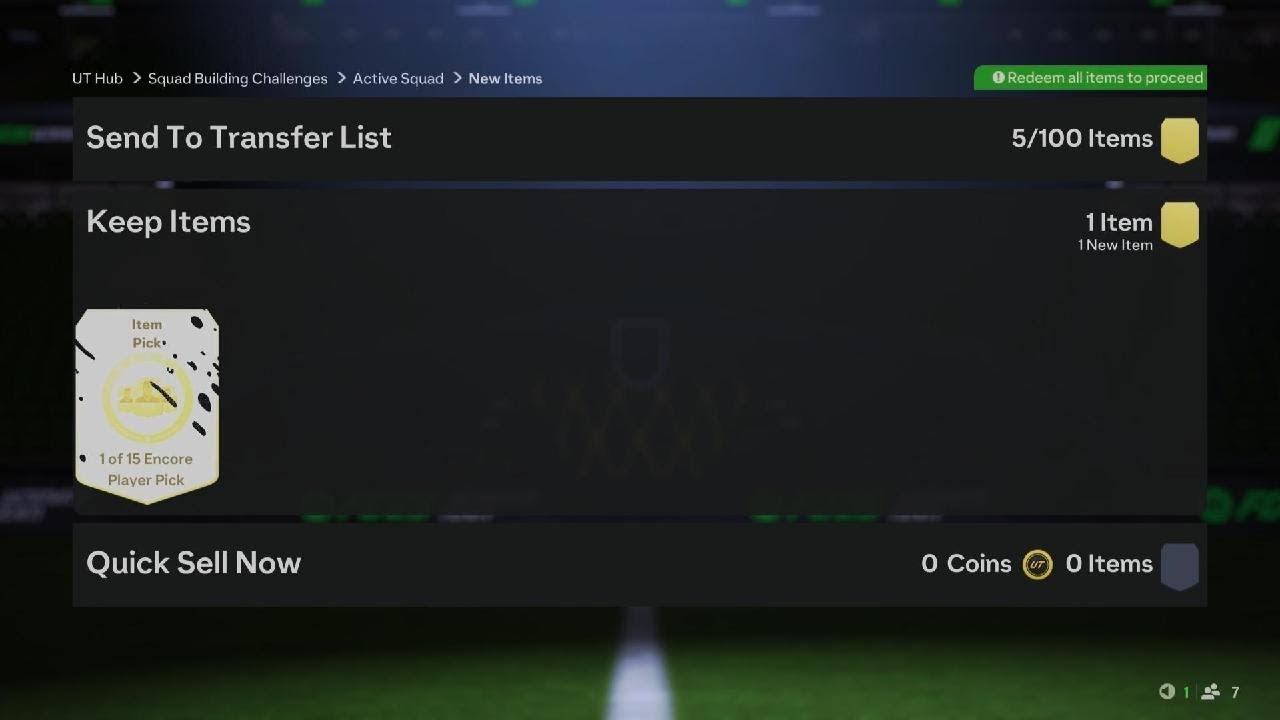The width and height of the screenshot is (1280, 720).
Task: Select the New Items breadcrumb
Action: (505, 78)
